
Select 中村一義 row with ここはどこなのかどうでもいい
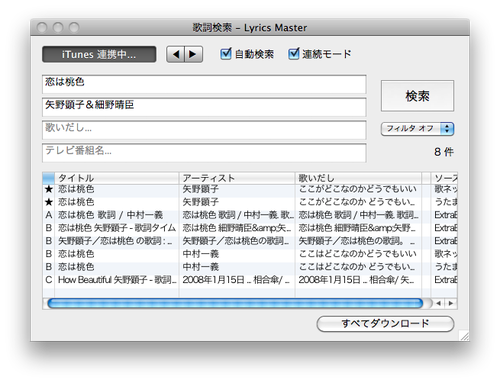tap(250, 254)
